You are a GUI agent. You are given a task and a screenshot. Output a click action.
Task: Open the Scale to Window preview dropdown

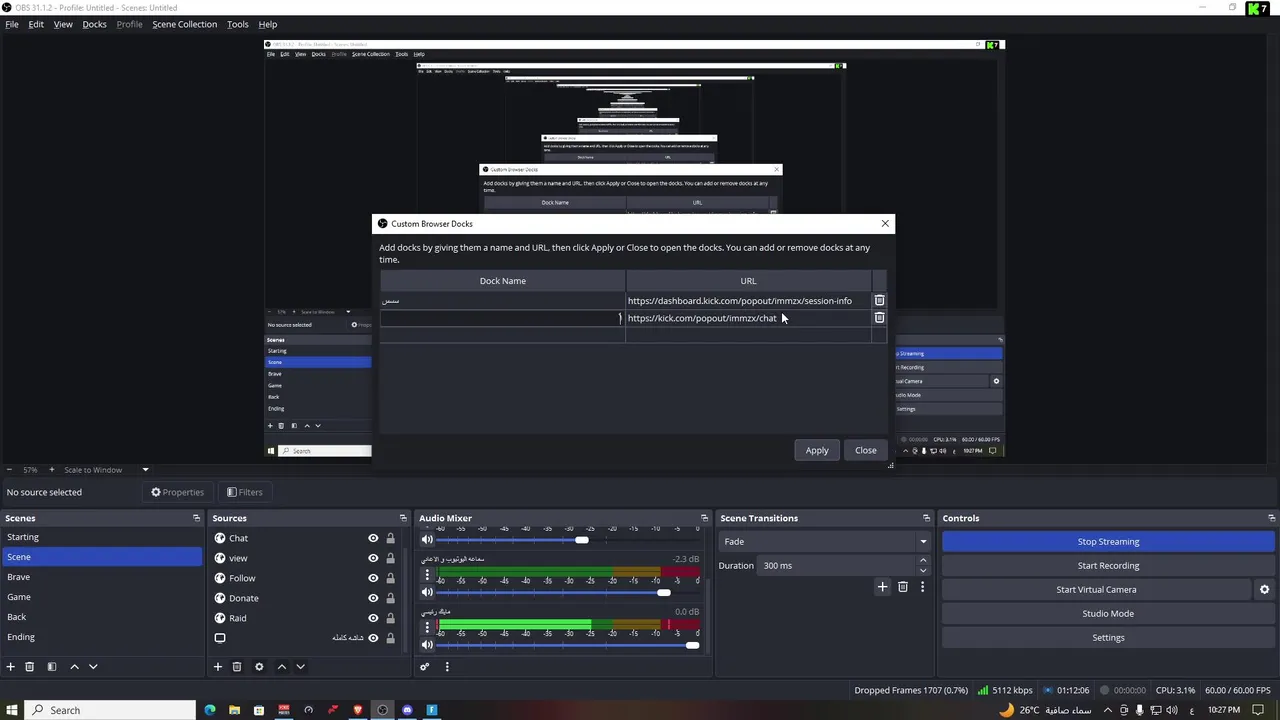click(x=106, y=470)
